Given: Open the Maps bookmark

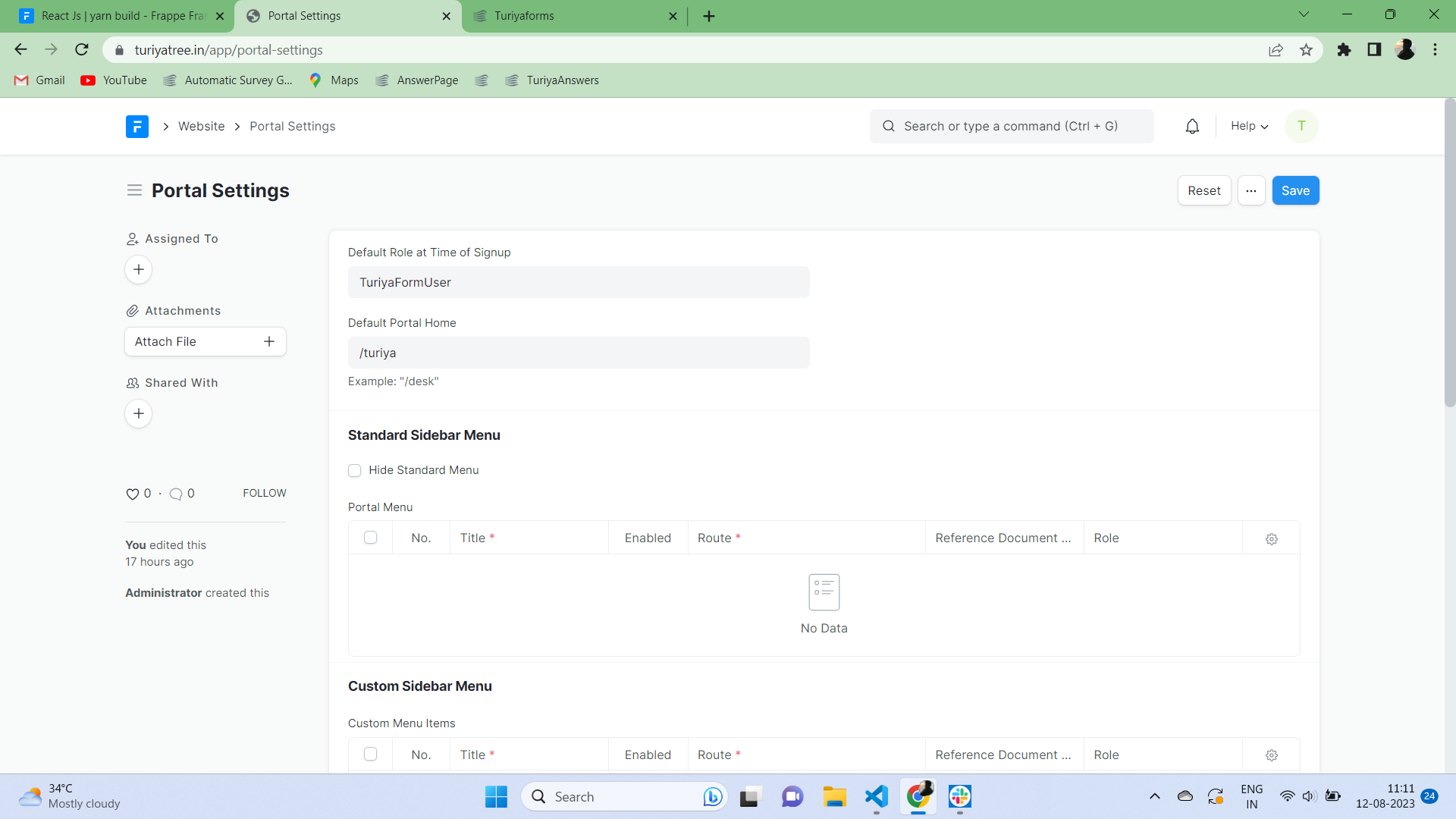Looking at the screenshot, I should (x=334, y=80).
